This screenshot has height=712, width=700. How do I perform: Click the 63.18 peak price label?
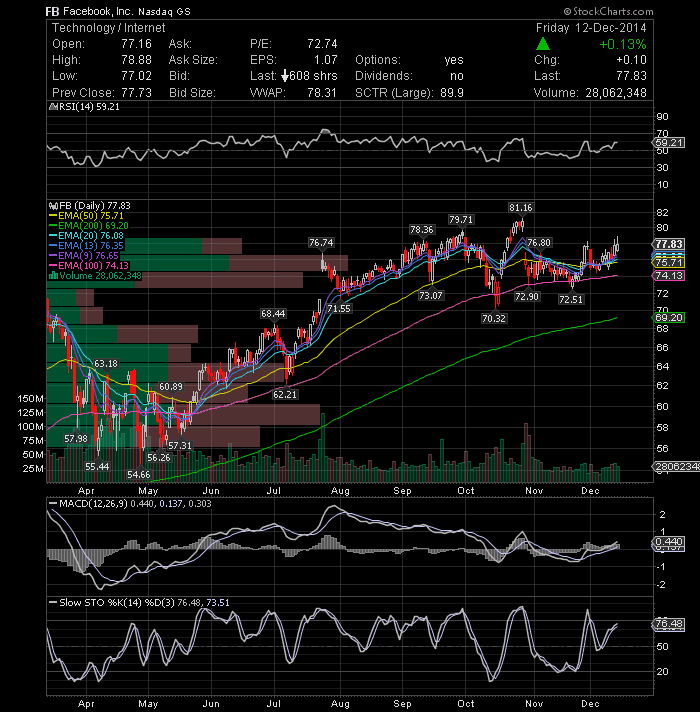point(106,363)
